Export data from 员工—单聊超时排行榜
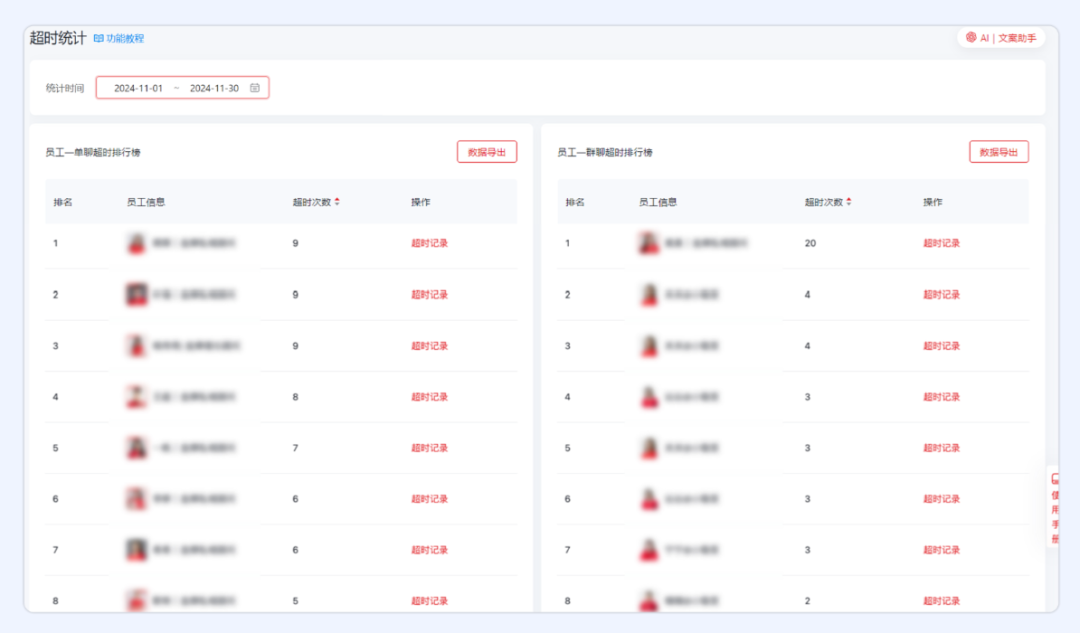The image size is (1080, 633). (487, 152)
